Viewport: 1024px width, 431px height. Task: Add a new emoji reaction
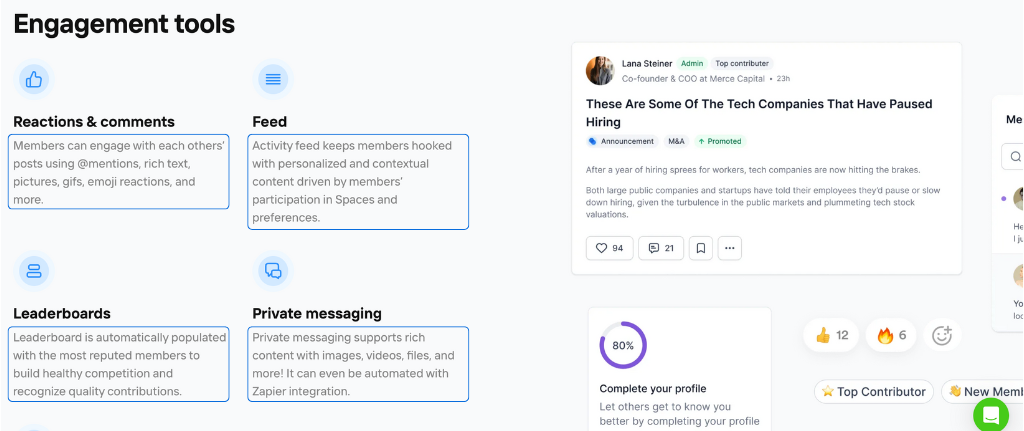[x=942, y=336]
